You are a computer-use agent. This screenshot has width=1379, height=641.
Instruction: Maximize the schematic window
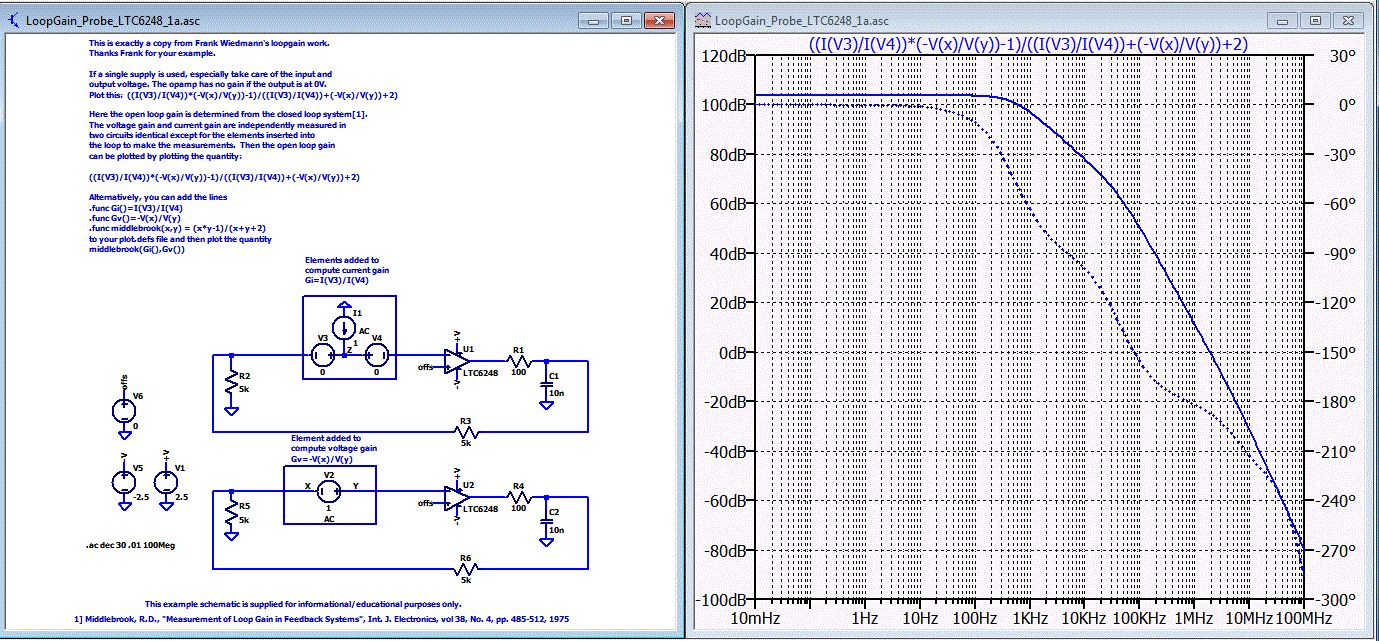click(626, 20)
